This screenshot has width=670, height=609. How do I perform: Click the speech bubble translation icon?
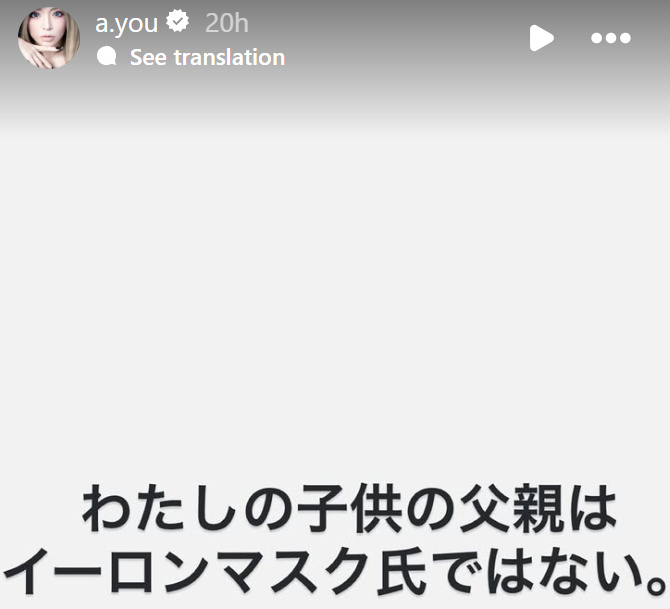(x=107, y=56)
